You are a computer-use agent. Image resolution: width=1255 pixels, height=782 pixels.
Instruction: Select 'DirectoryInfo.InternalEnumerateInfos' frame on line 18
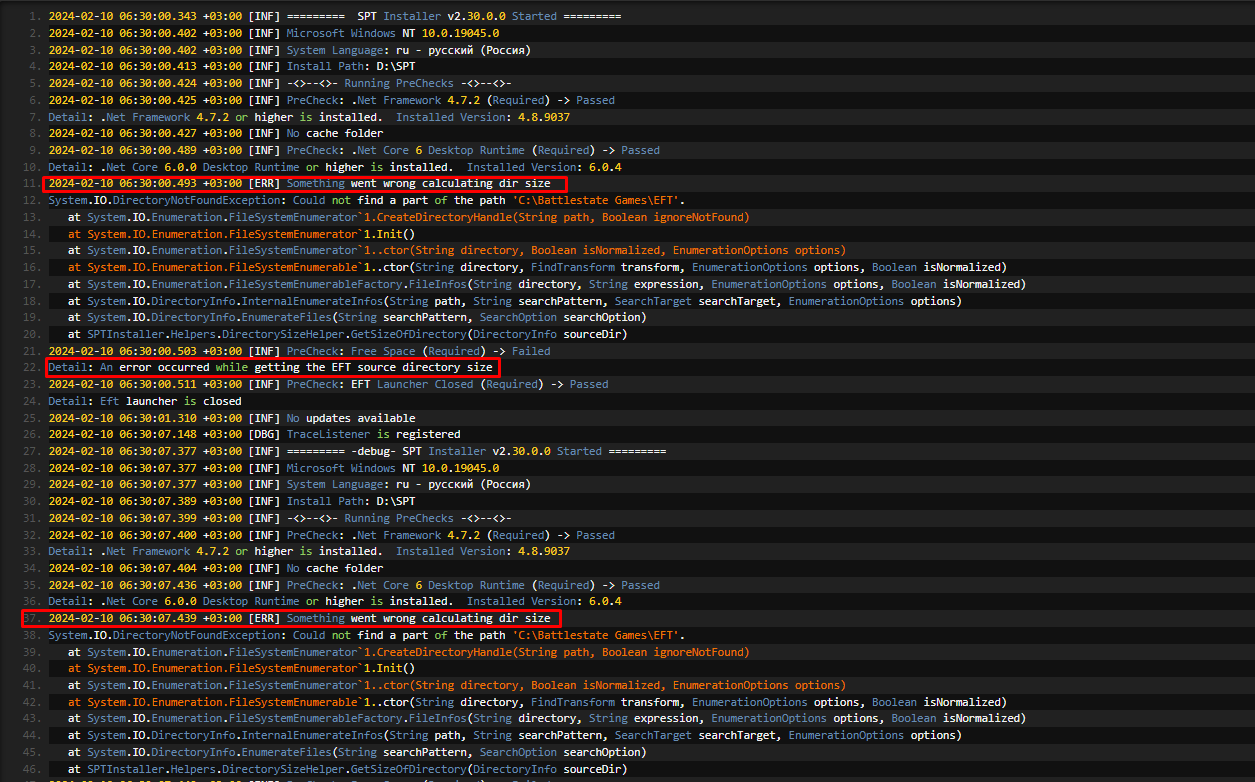pyautogui.click(x=515, y=301)
